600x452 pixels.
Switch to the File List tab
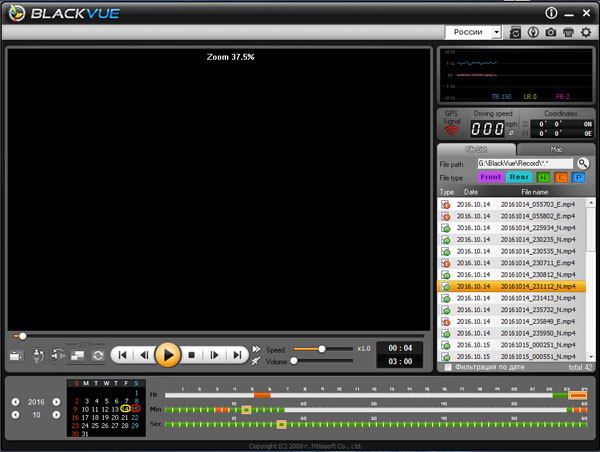(x=476, y=149)
